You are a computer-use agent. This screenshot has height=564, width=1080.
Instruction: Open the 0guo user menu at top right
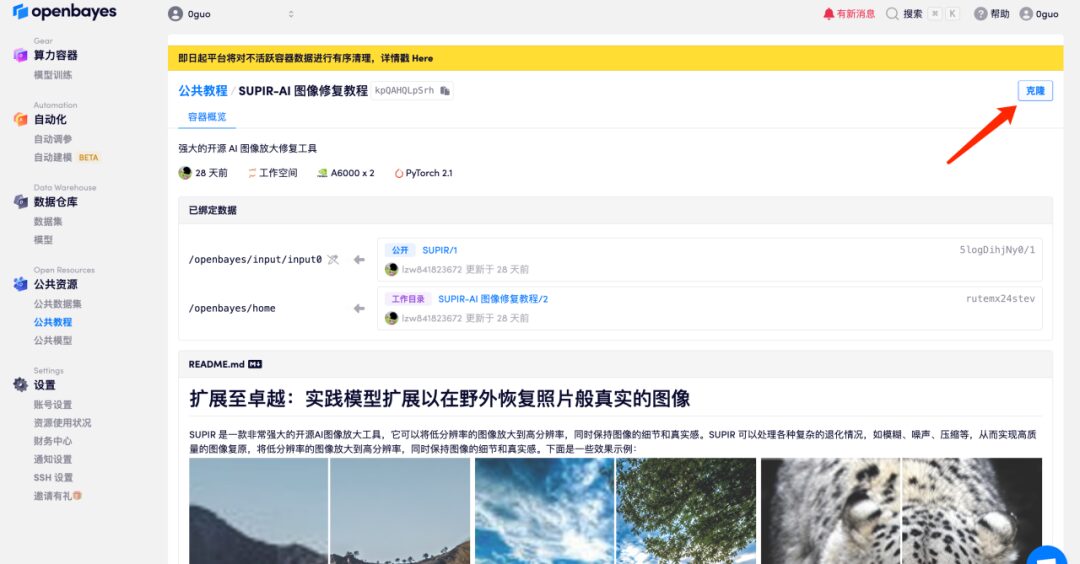point(1039,14)
